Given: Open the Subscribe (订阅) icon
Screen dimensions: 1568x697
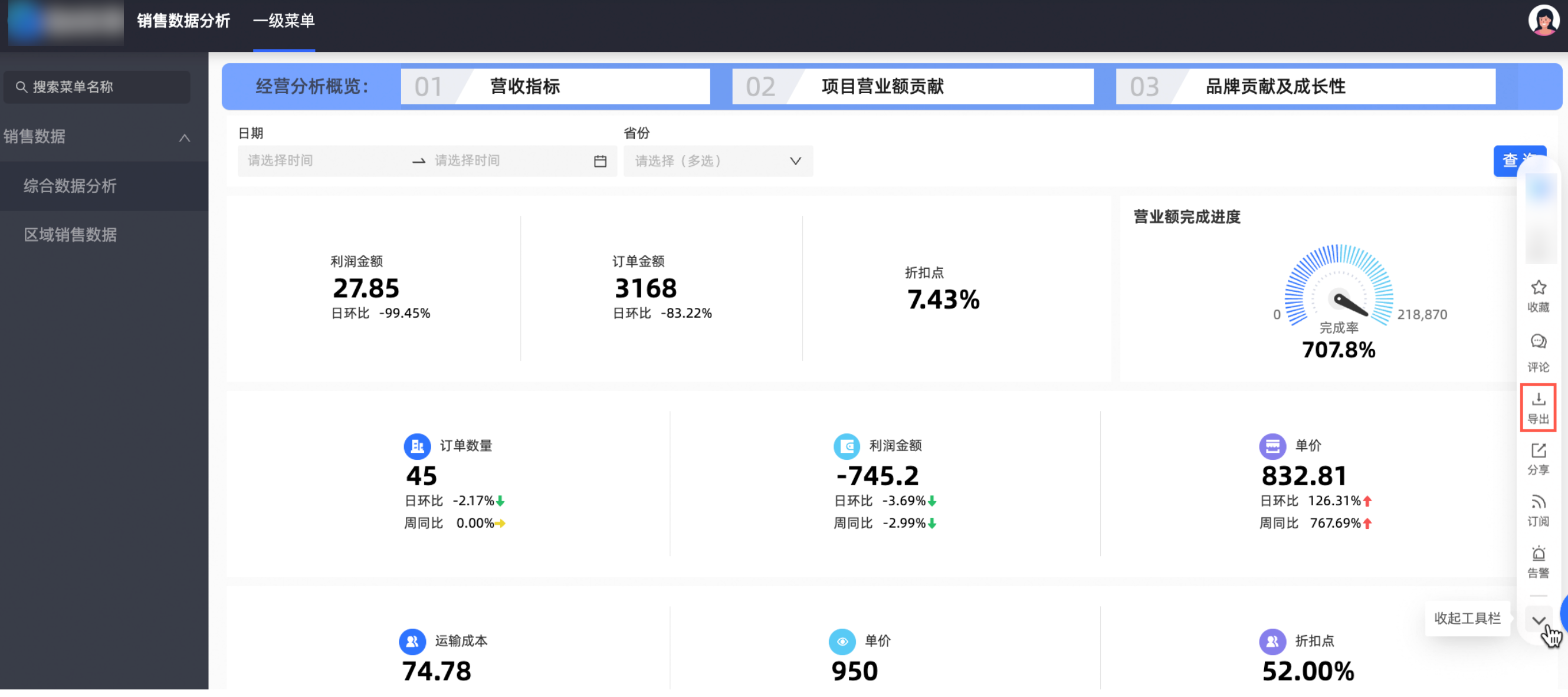Looking at the screenshot, I should [1537, 503].
